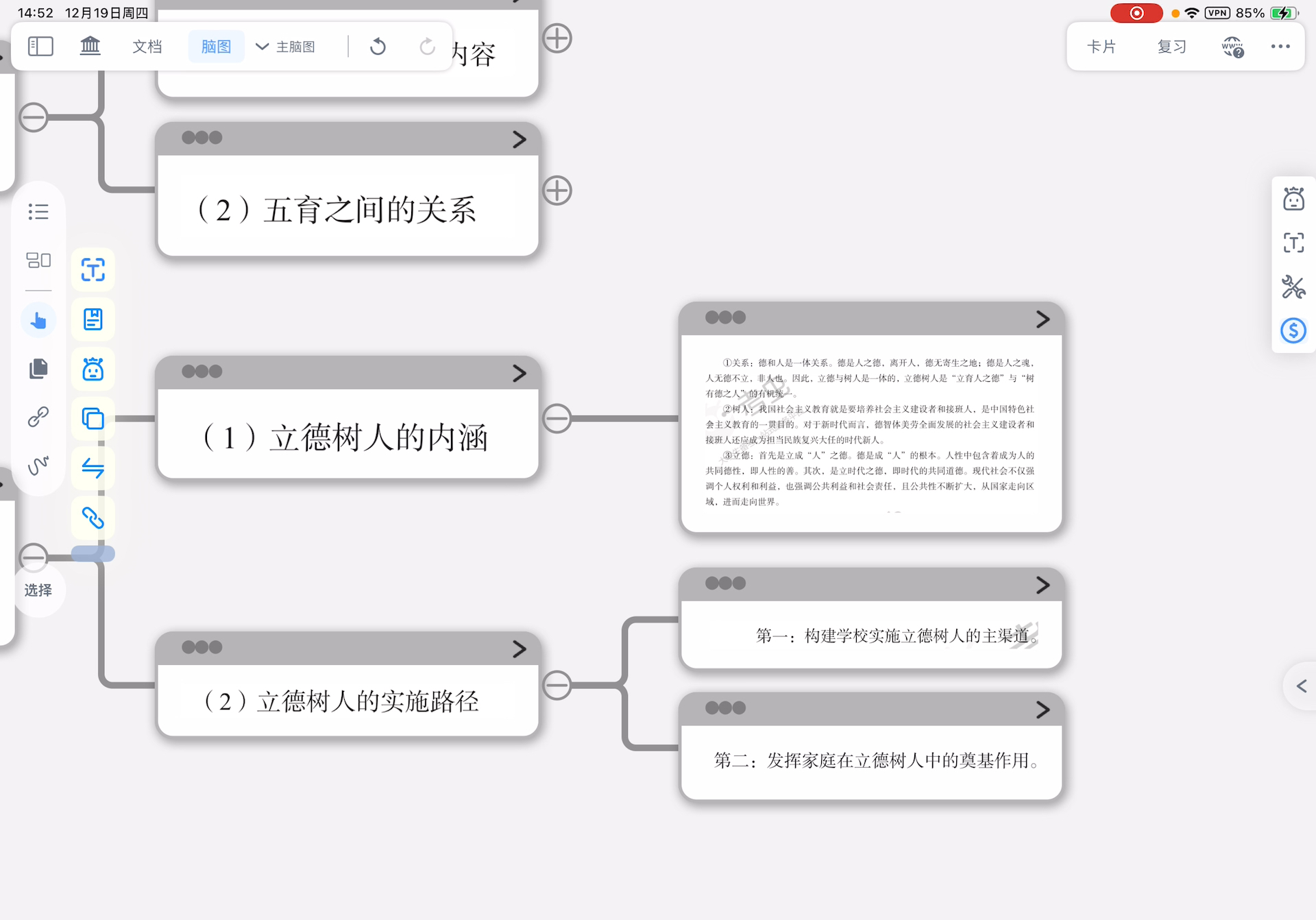
Task: Select the （2）立德树人的实施路径 node text
Action: 341,701
